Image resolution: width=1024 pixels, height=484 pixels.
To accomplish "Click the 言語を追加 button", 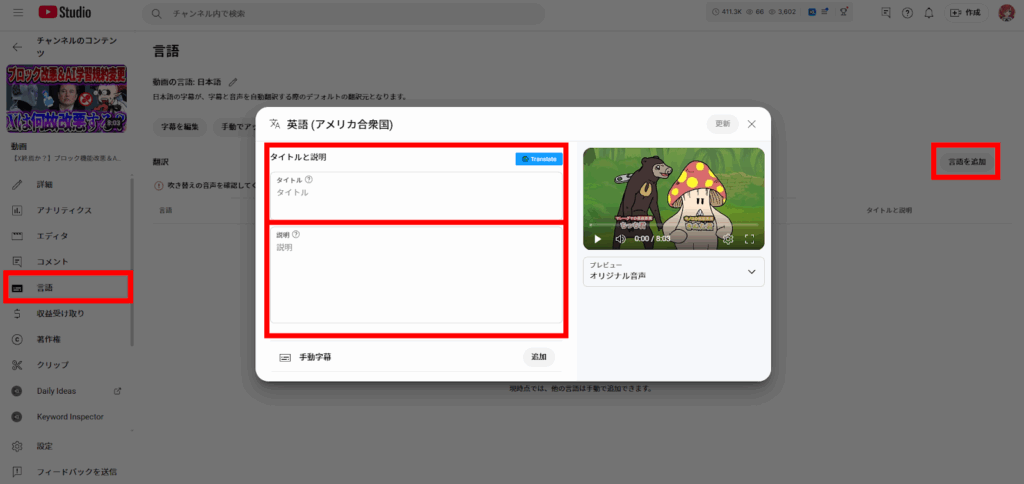I will (x=966, y=161).
